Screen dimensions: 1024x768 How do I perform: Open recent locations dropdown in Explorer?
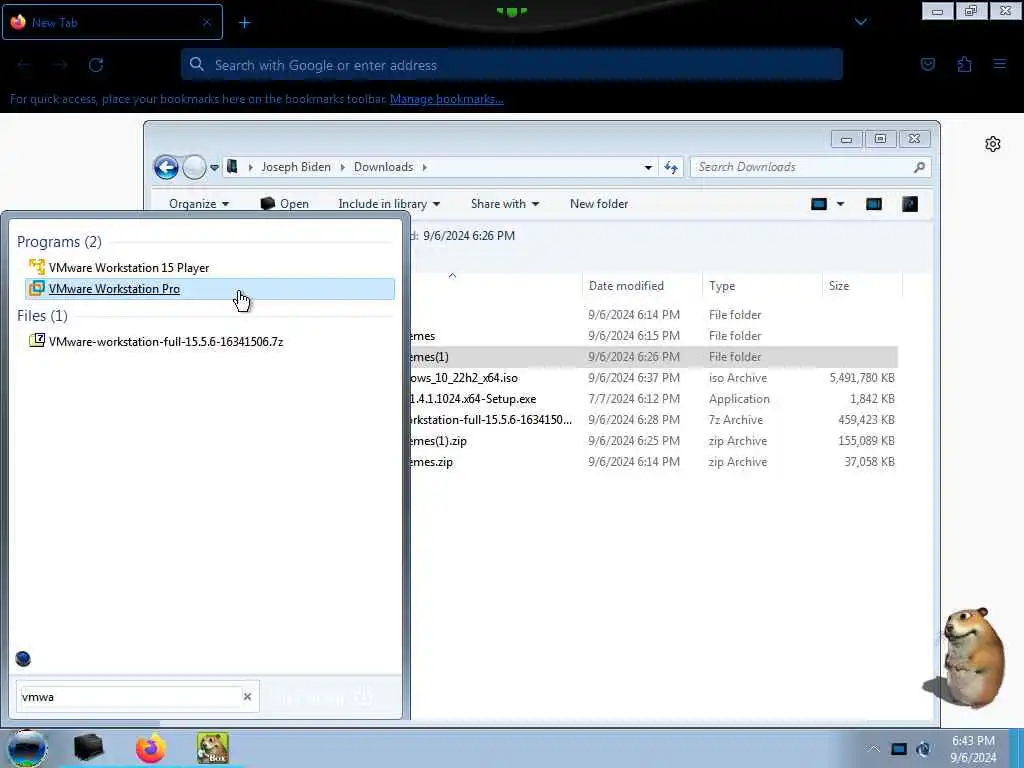(x=214, y=168)
